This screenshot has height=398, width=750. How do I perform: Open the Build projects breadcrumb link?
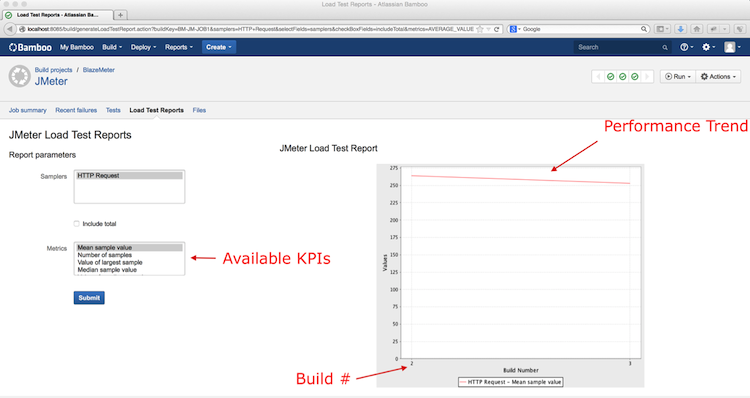pyautogui.click(x=53, y=70)
